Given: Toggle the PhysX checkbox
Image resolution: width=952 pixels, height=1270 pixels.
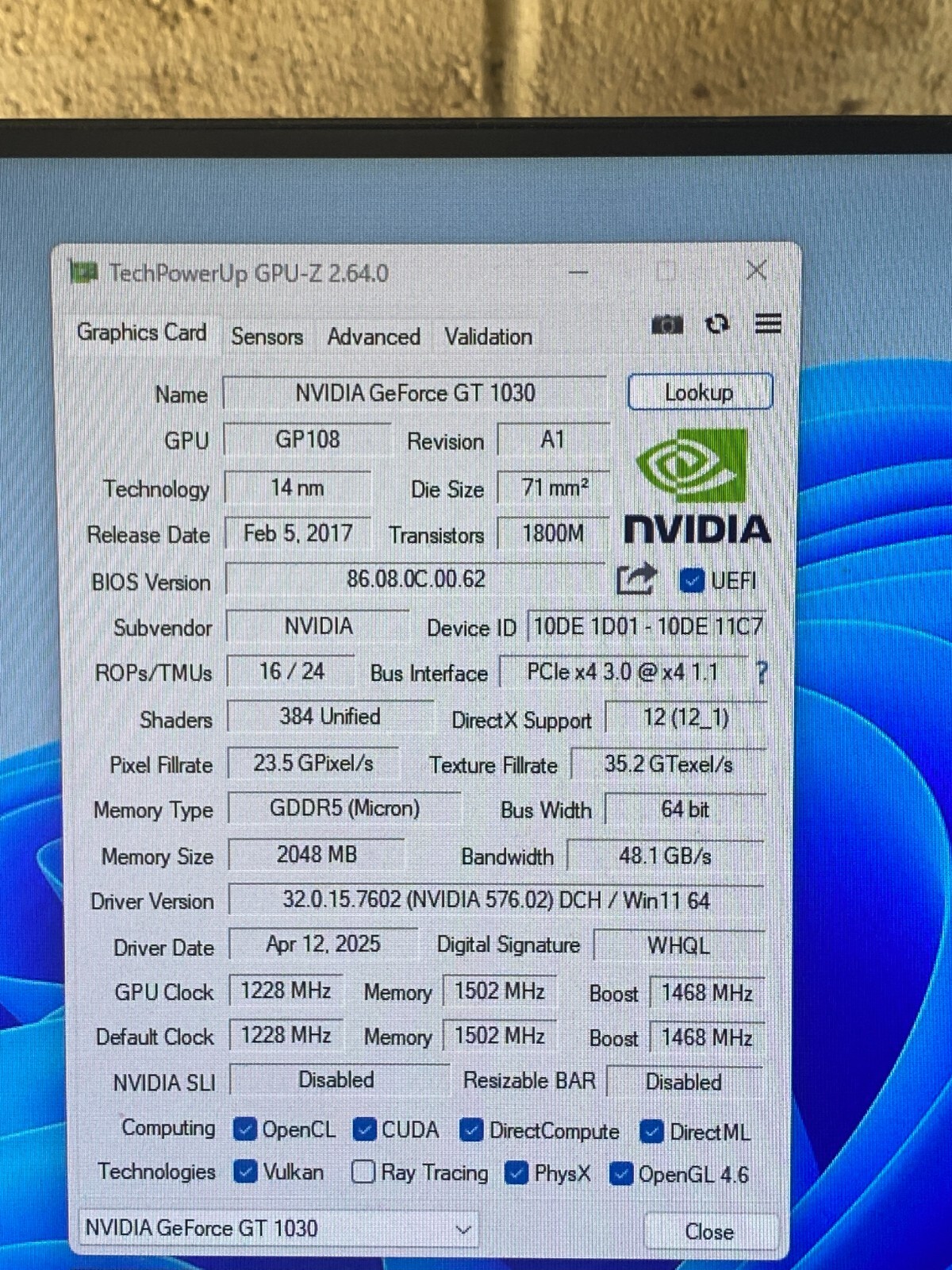Looking at the screenshot, I should coord(516,1172).
